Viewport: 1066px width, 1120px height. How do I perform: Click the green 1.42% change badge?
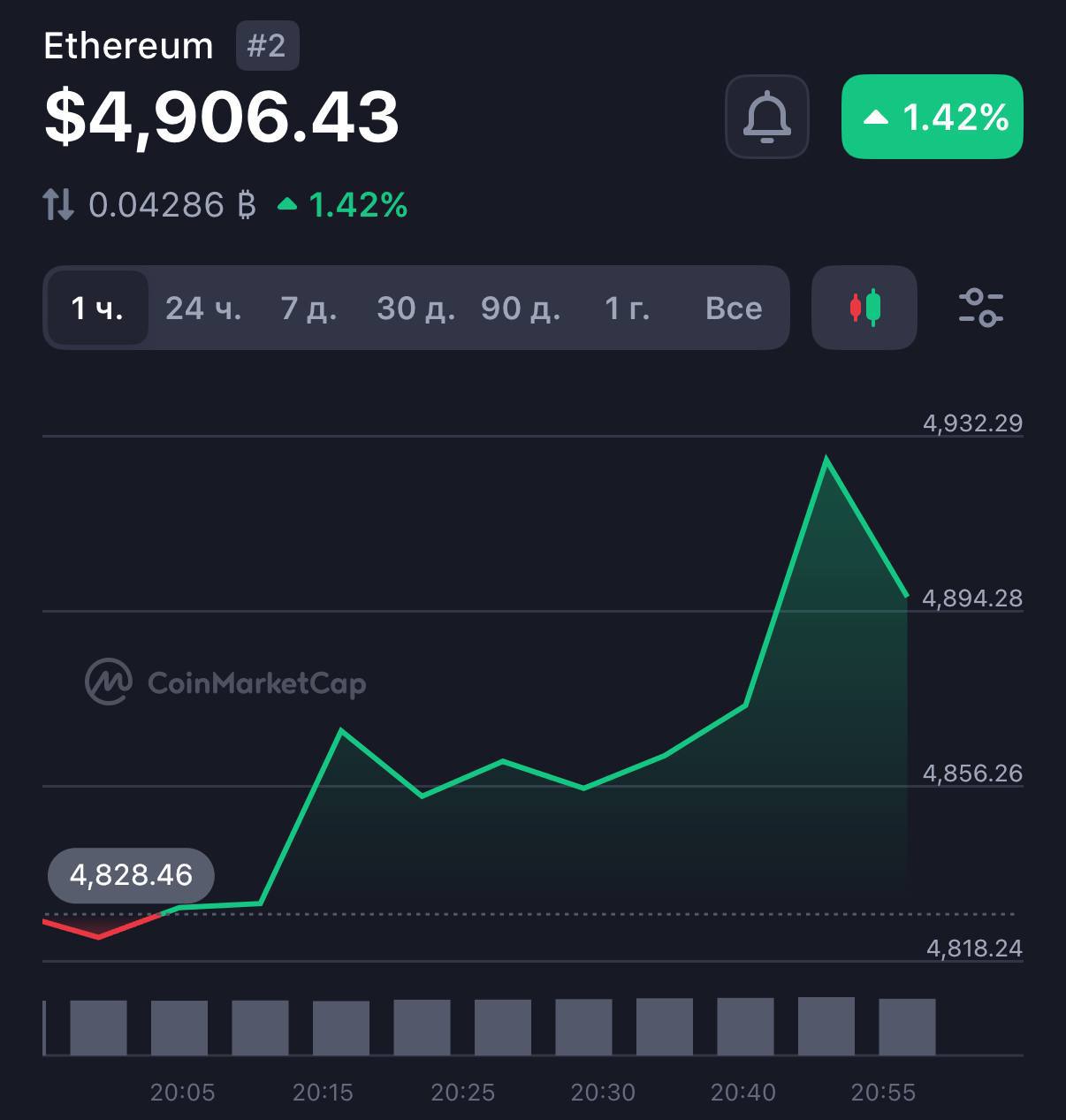pos(933,117)
